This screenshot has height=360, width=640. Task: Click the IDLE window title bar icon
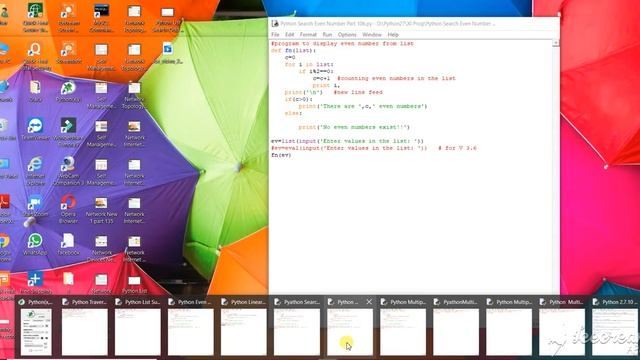coord(275,24)
